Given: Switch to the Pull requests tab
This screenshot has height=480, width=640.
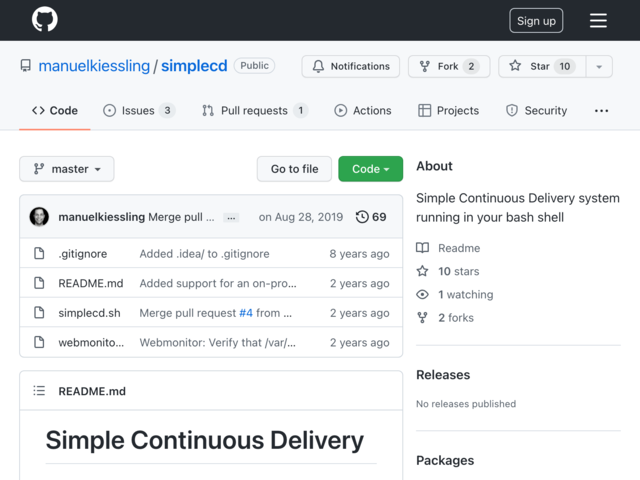Looking at the screenshot, I should [255, 111].
